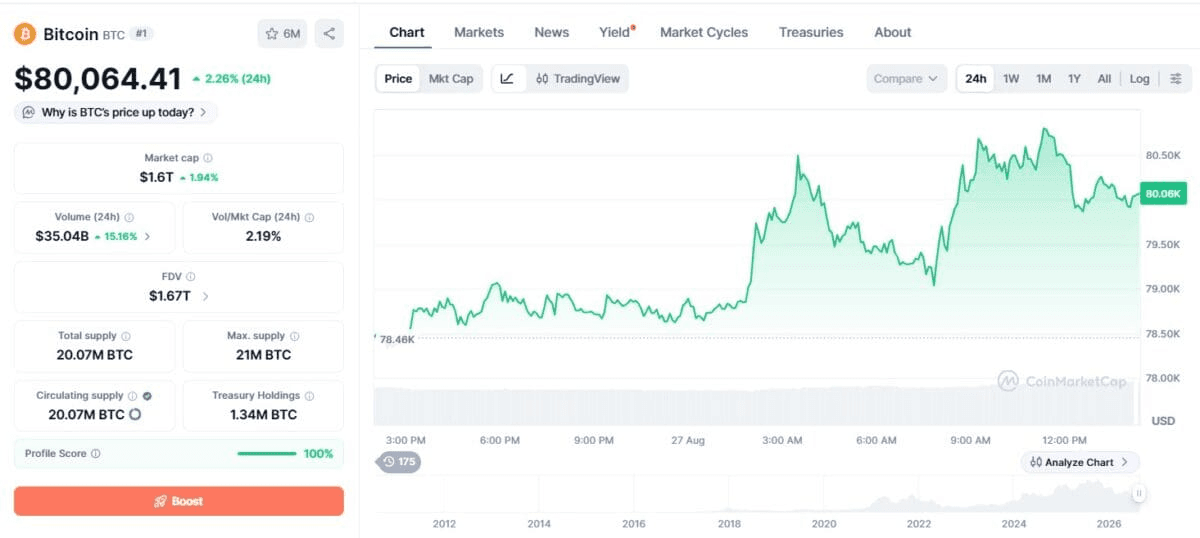
Task: Click circulating supply progress ring icon
Action: tap(135, 414)
